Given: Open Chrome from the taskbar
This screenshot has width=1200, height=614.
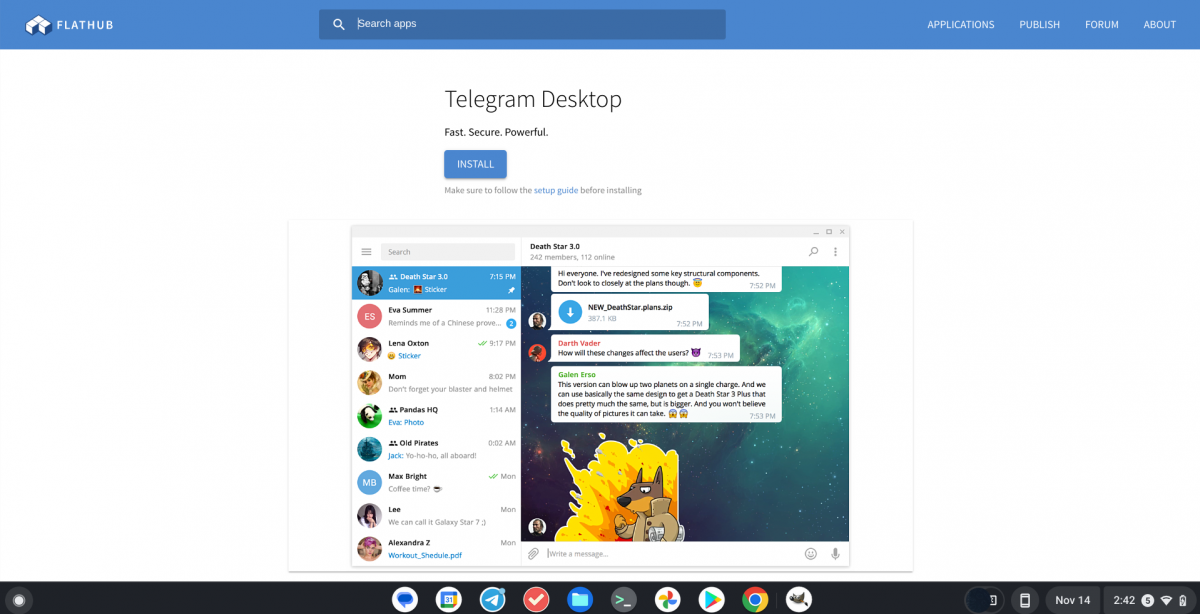Looking at the screenshot, I should tap(755, 599).
